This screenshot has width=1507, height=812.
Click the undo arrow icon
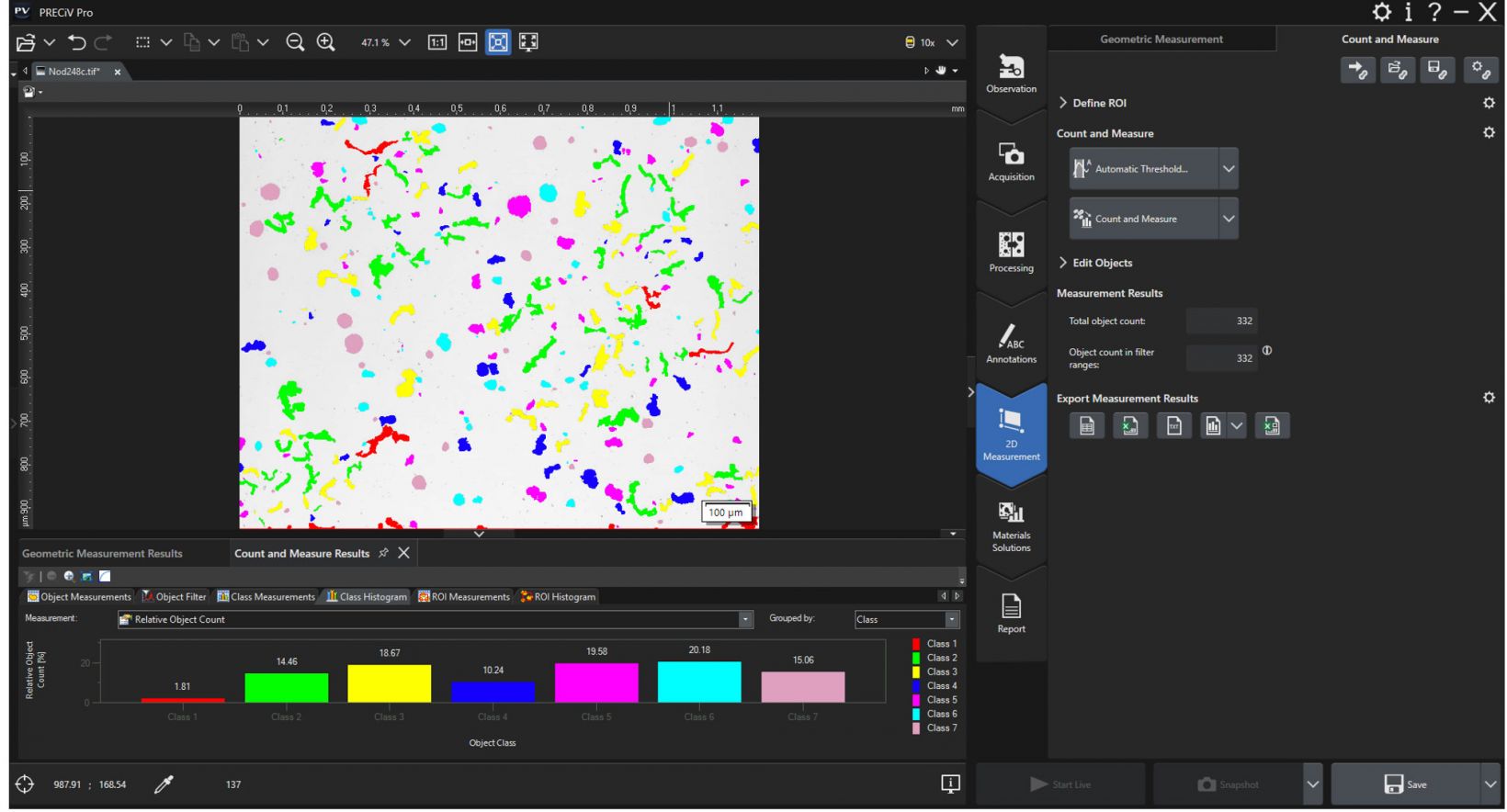[77, 42]
